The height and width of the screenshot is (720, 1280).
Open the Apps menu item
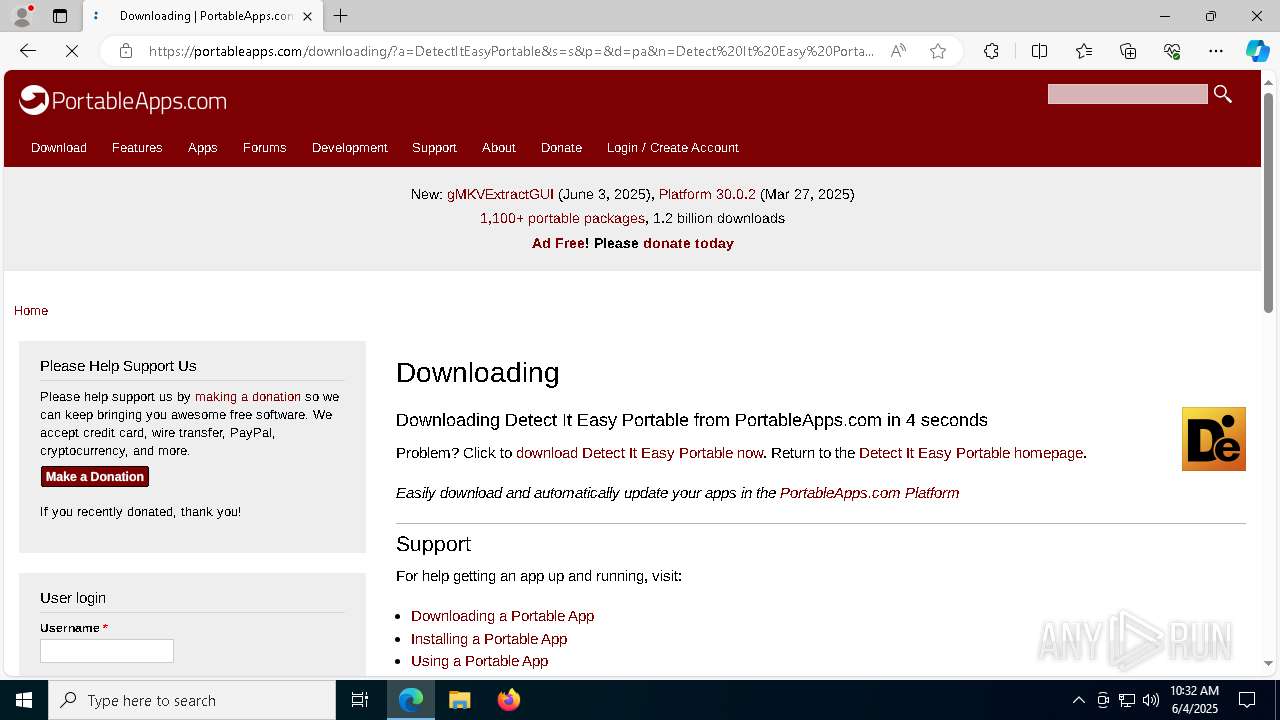pos(202,147)
